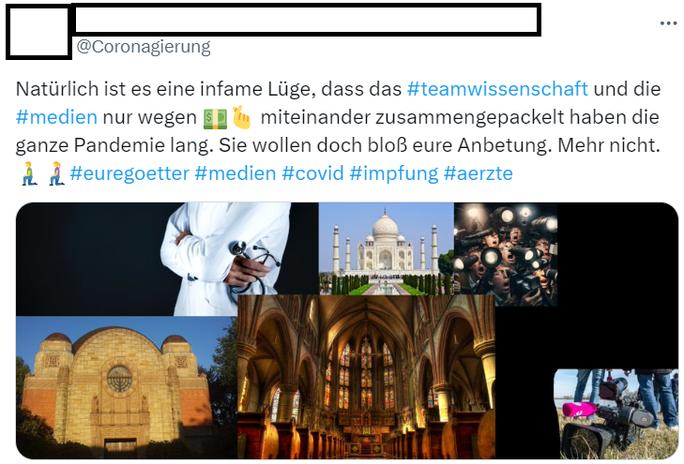Click the first kneeling person emoji
This screenshot has width=684, height=464.
pyautogui.click(x=28, y=173)
